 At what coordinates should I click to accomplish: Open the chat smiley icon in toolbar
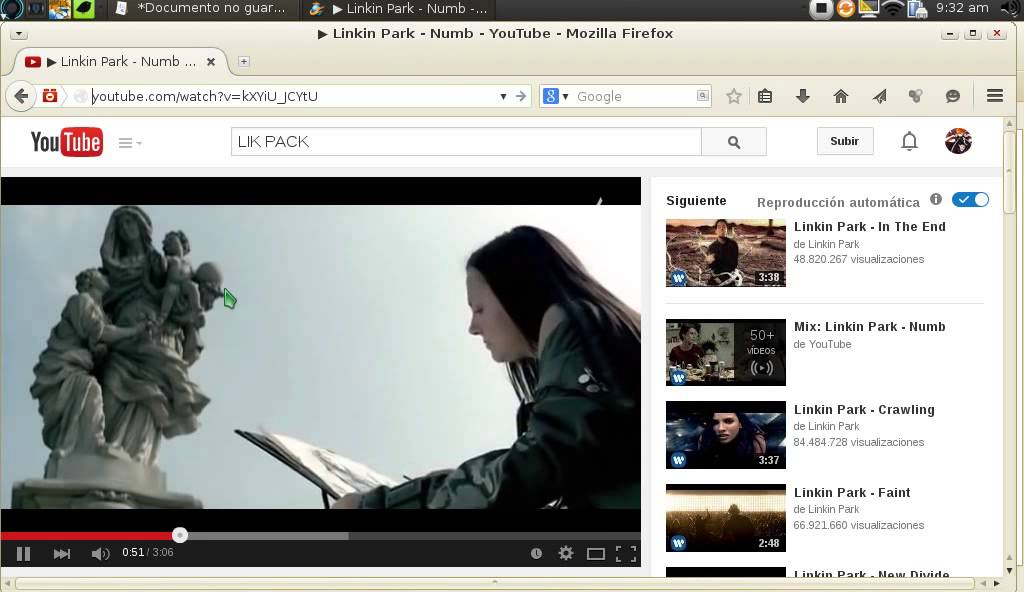953,97
